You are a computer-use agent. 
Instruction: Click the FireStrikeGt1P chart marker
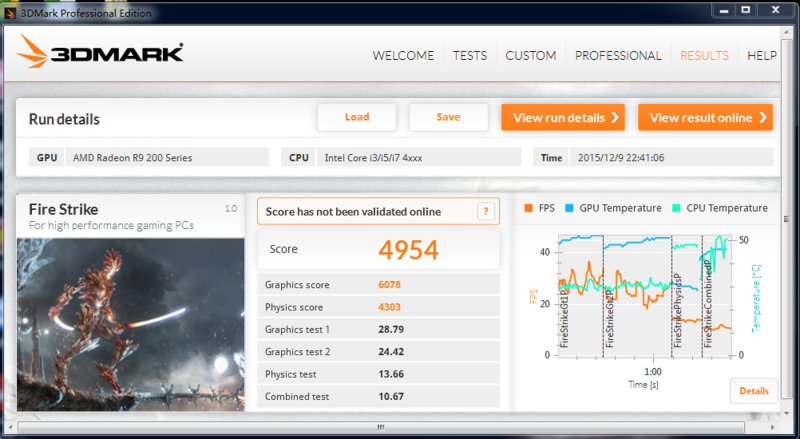pos(564,318)
